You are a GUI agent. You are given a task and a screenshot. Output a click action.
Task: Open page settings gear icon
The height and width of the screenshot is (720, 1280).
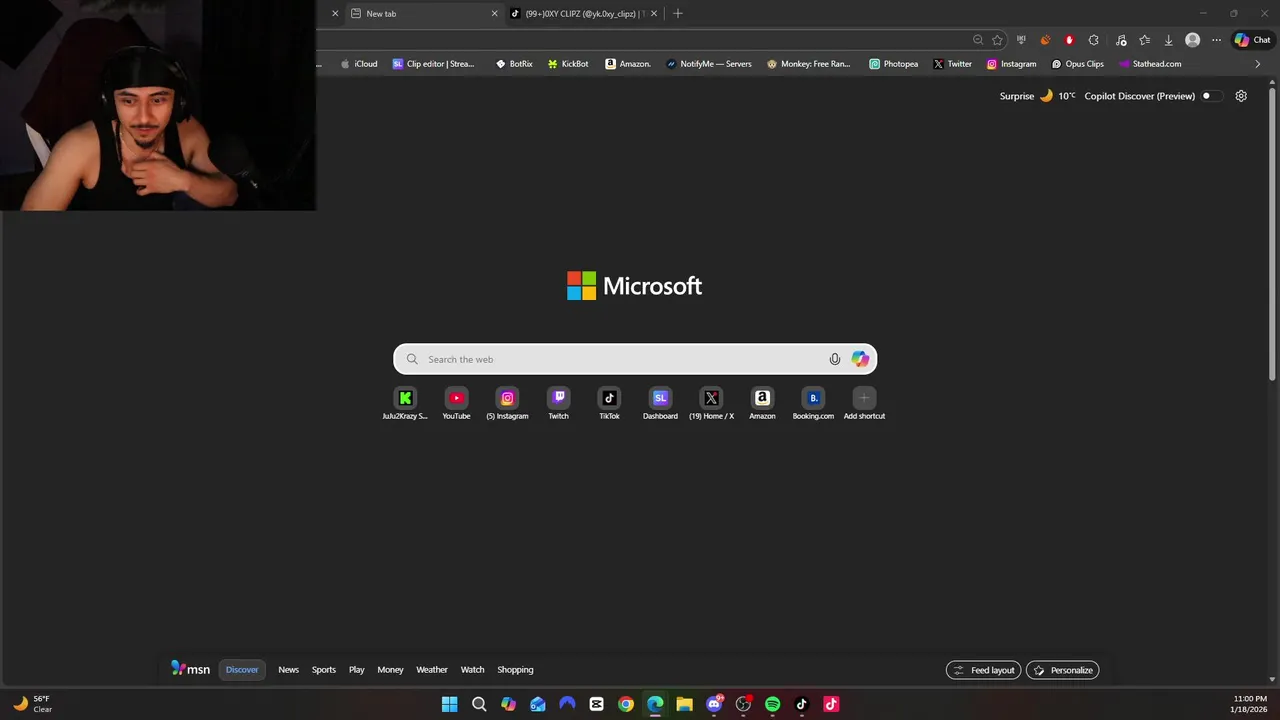pyautogui.click(x=1241, y=96)
